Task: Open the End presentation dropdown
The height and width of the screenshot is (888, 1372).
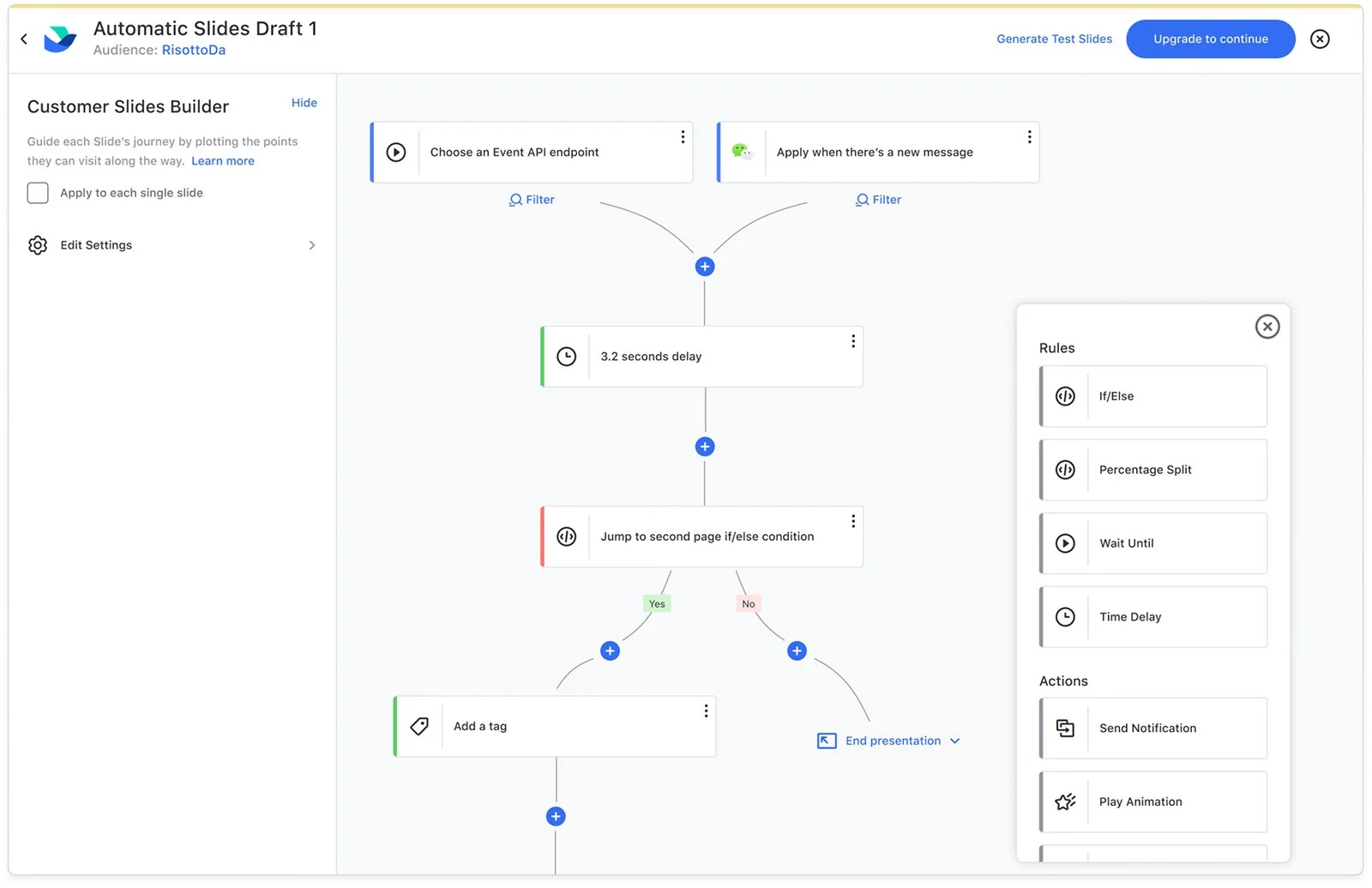Action: tap(954, 741)
